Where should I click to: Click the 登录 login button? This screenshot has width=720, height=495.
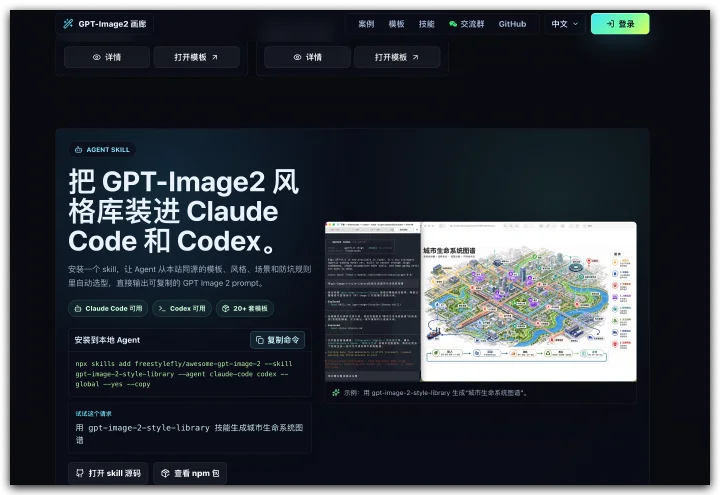620,24
